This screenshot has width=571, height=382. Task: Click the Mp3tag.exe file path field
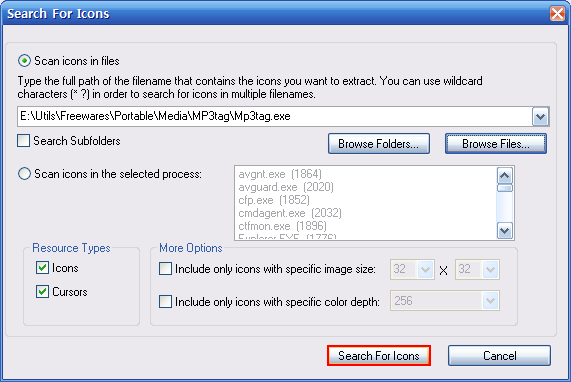275,117
